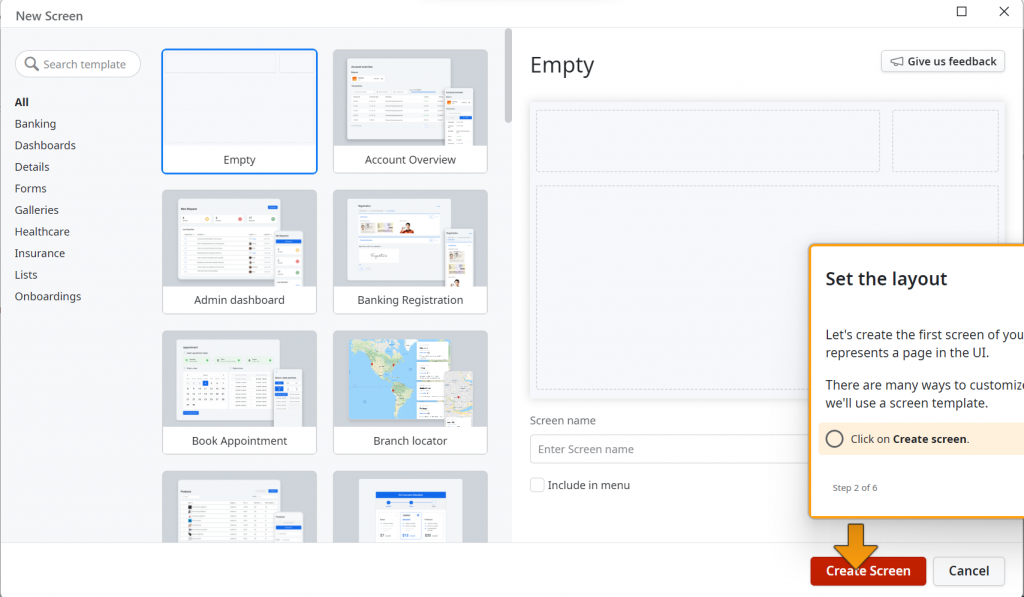The image size is (1024, 597).
Task: Tick the Include in menu checkbox
Action: (537, 485)
